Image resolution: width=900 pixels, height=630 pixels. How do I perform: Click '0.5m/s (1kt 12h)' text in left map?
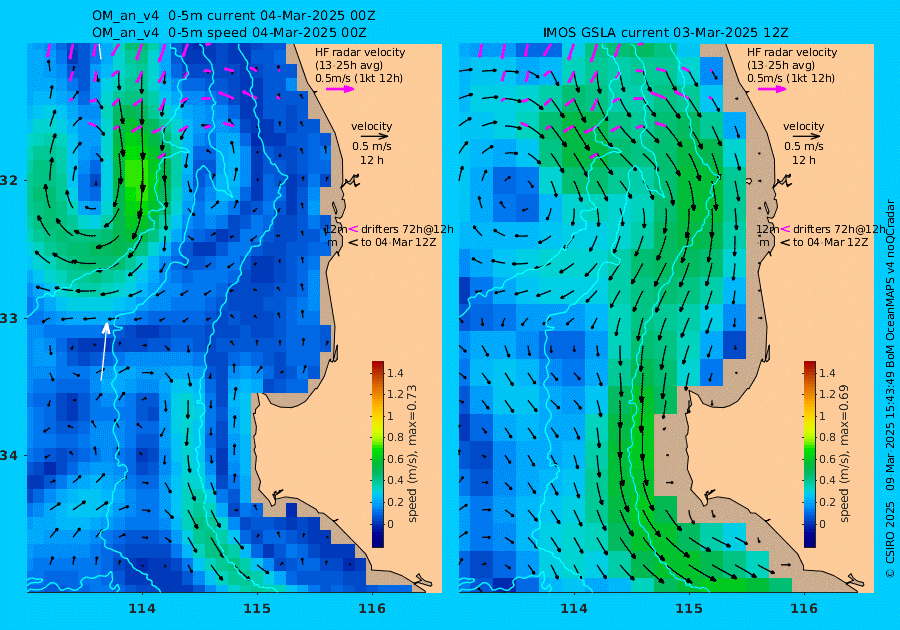point(359,78)
